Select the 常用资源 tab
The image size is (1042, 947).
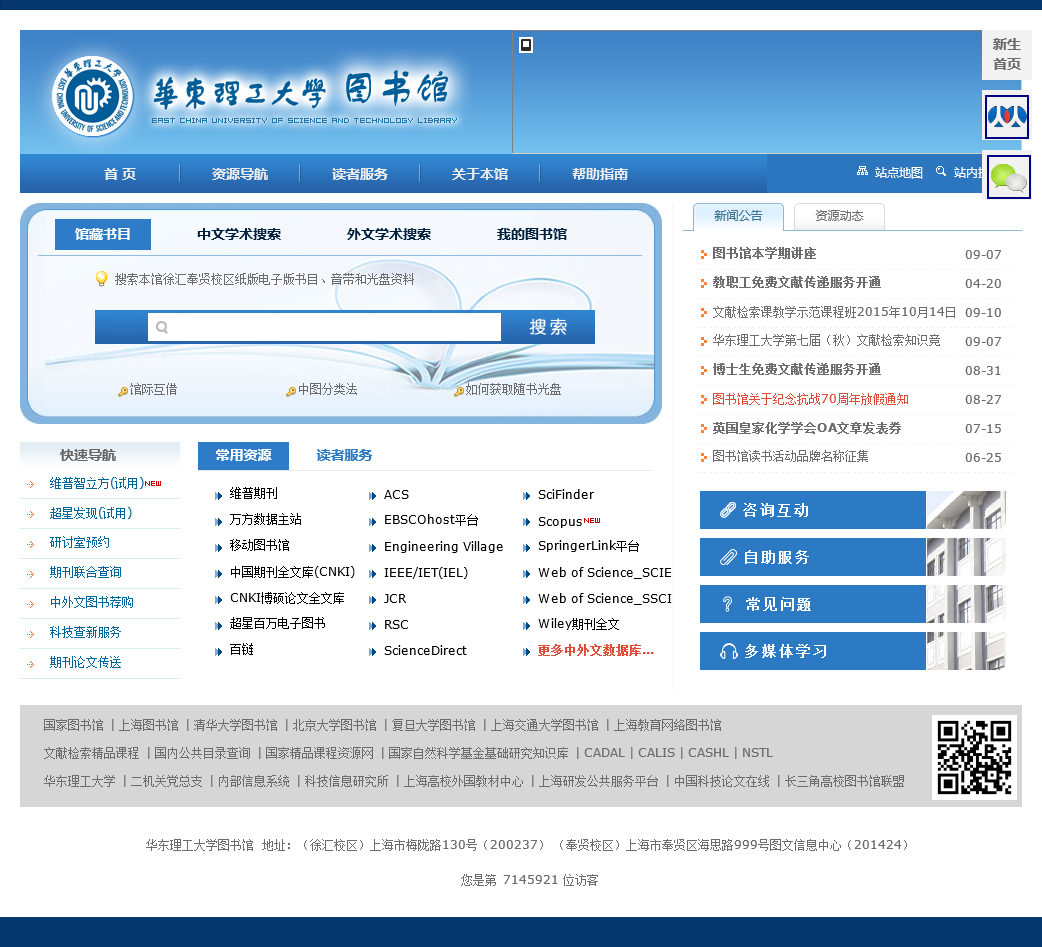click(x=243, y=455)
